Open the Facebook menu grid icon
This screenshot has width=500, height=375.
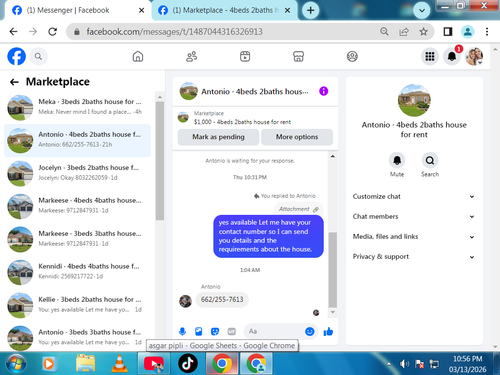click(430, 56)
